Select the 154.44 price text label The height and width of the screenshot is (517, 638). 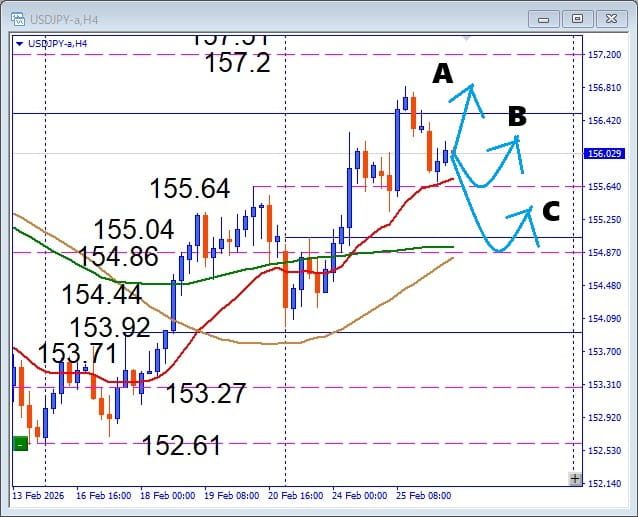tap(101, 295)
